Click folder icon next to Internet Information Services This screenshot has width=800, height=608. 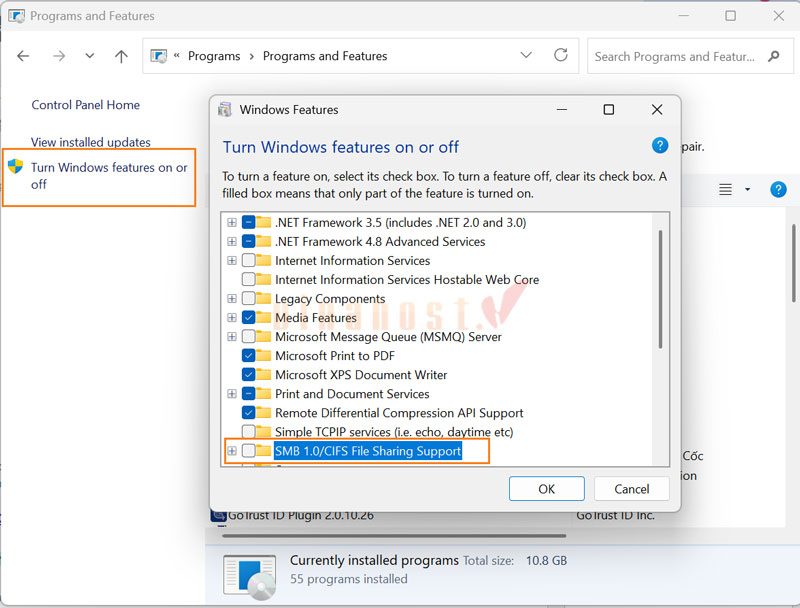coord(263,260)
